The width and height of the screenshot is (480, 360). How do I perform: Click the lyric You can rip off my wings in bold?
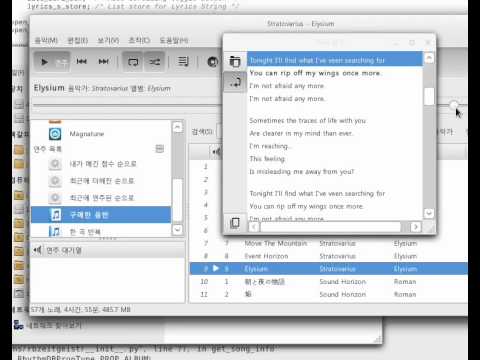315,73
